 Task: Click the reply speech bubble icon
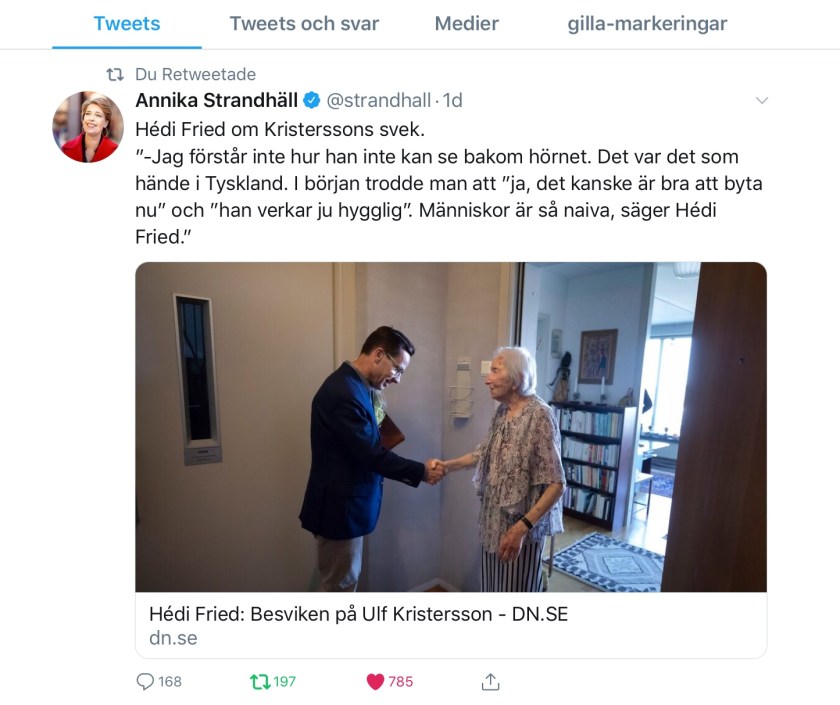[145, 681]
